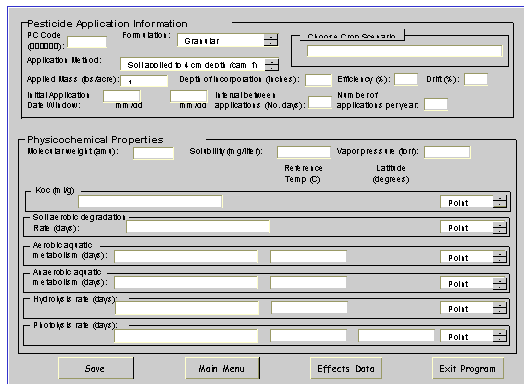Click the first Date Window mm/dd field

[122, 96]
